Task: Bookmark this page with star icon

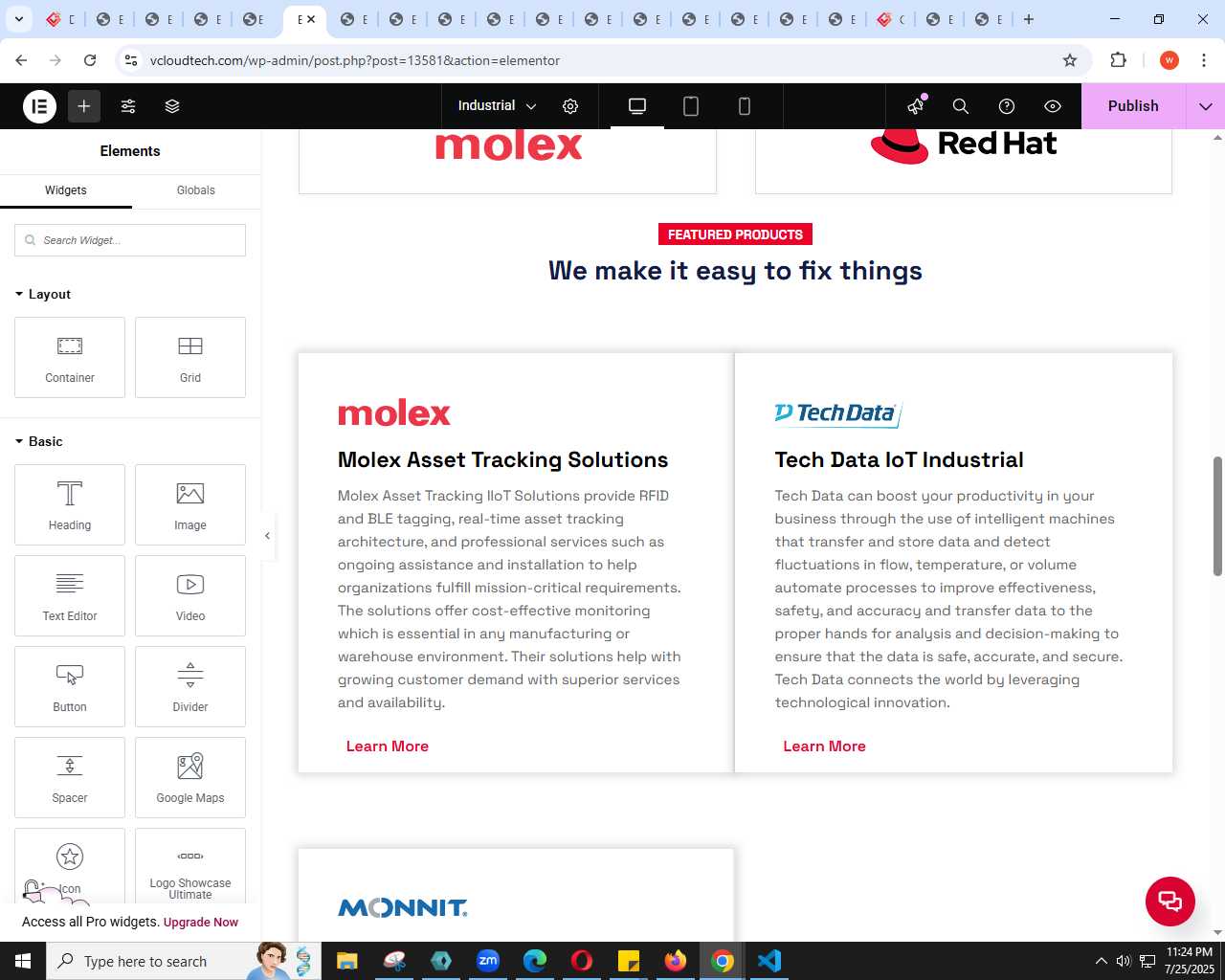Action: 1070,60
